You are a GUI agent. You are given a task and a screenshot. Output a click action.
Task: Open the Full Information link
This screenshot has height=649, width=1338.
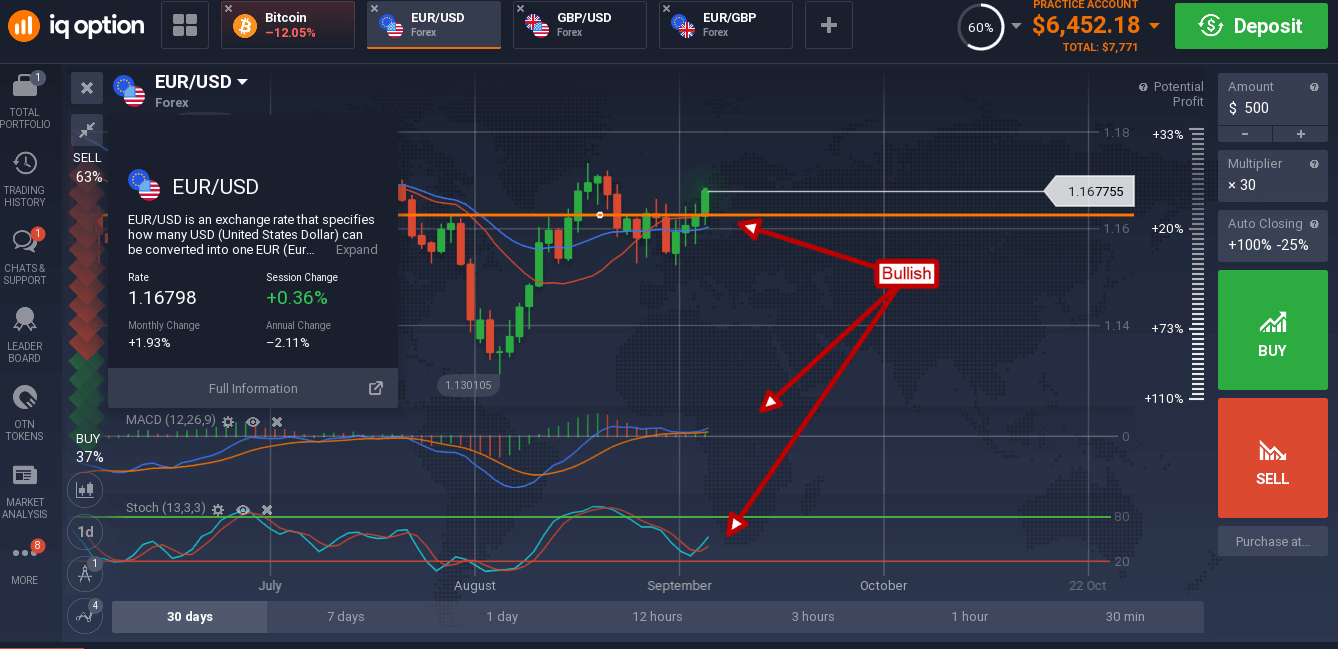[253, 388]
